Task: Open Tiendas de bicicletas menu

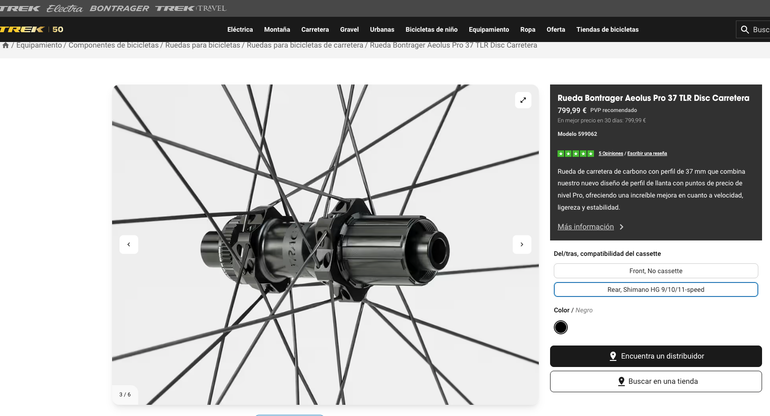Action: 607,29
